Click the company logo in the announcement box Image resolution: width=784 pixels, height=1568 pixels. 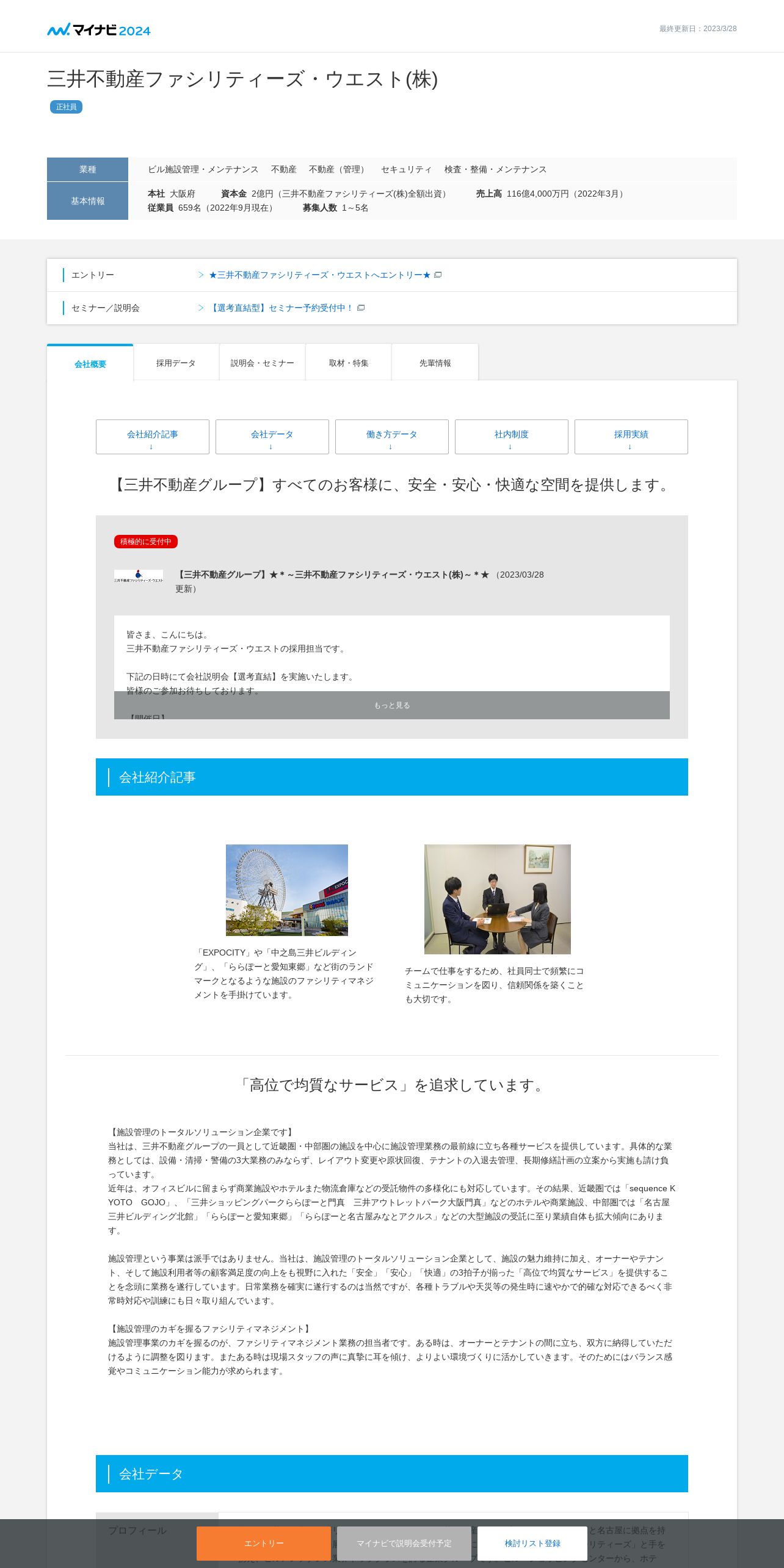point(139,576)
